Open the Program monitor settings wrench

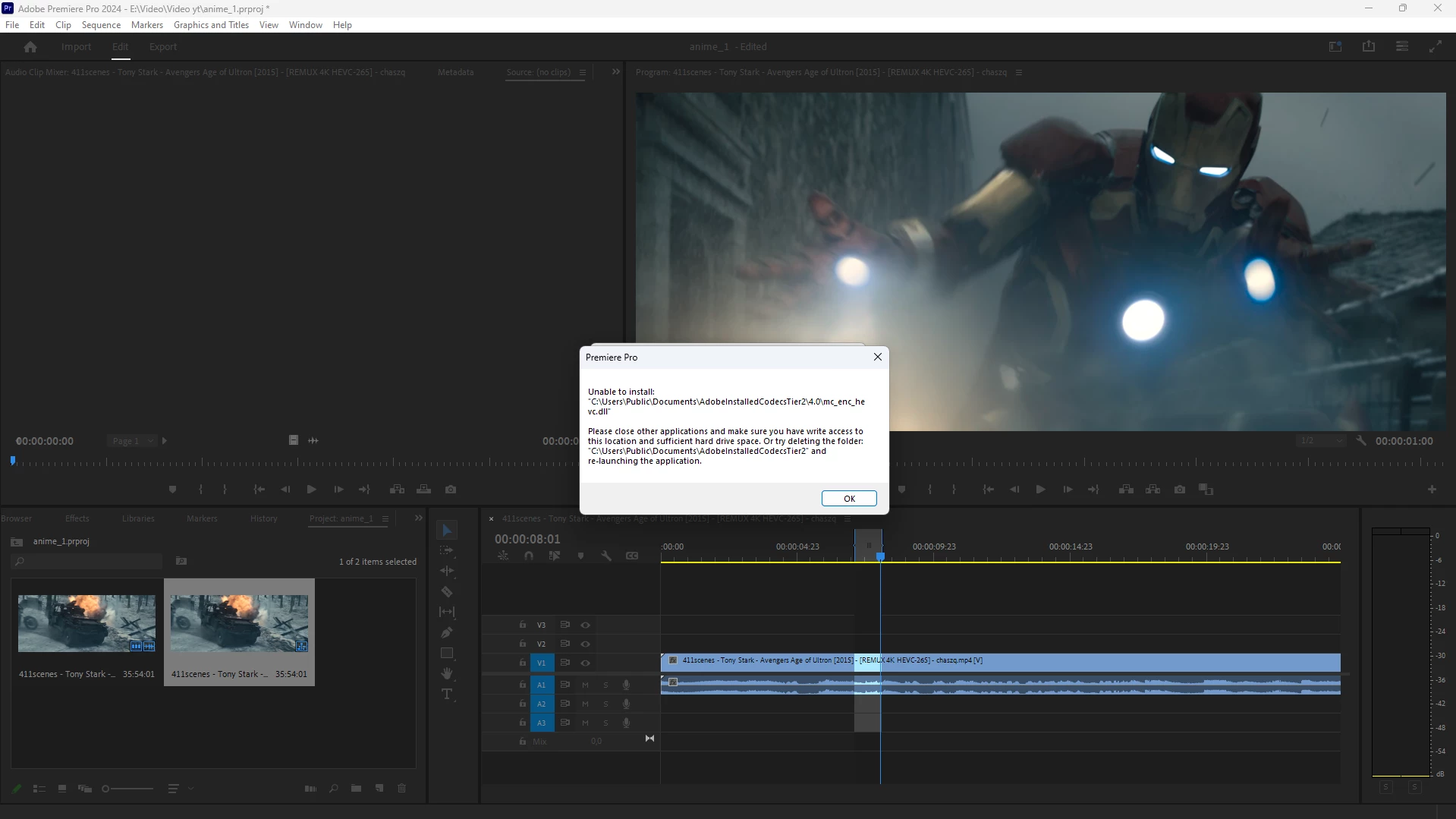coord(1361,440)
